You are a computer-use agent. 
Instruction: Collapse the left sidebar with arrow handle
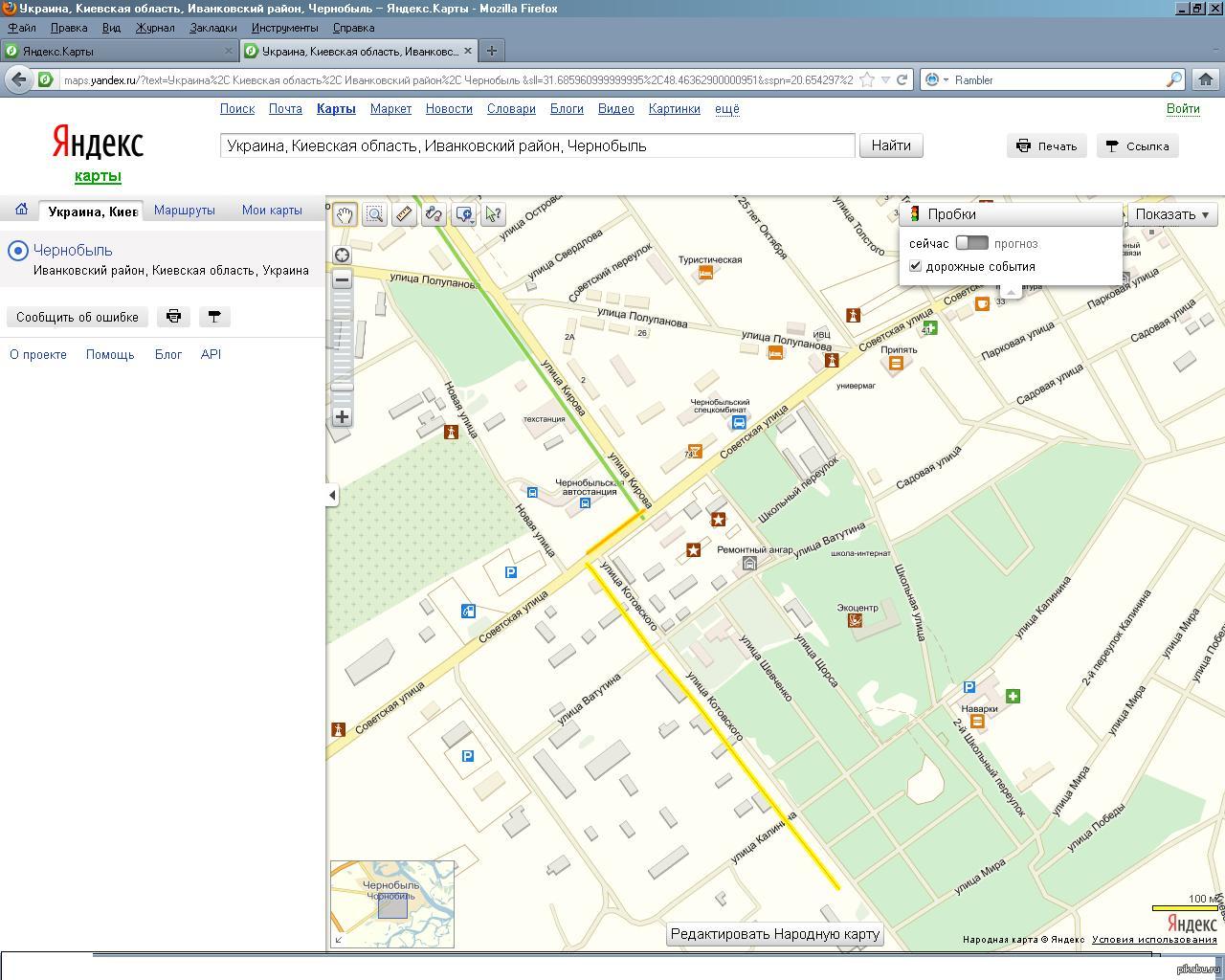coord(331,495)
